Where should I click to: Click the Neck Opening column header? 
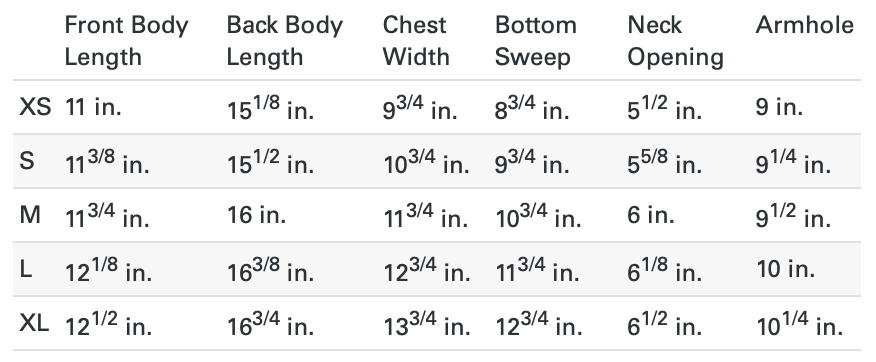(675, 41)
